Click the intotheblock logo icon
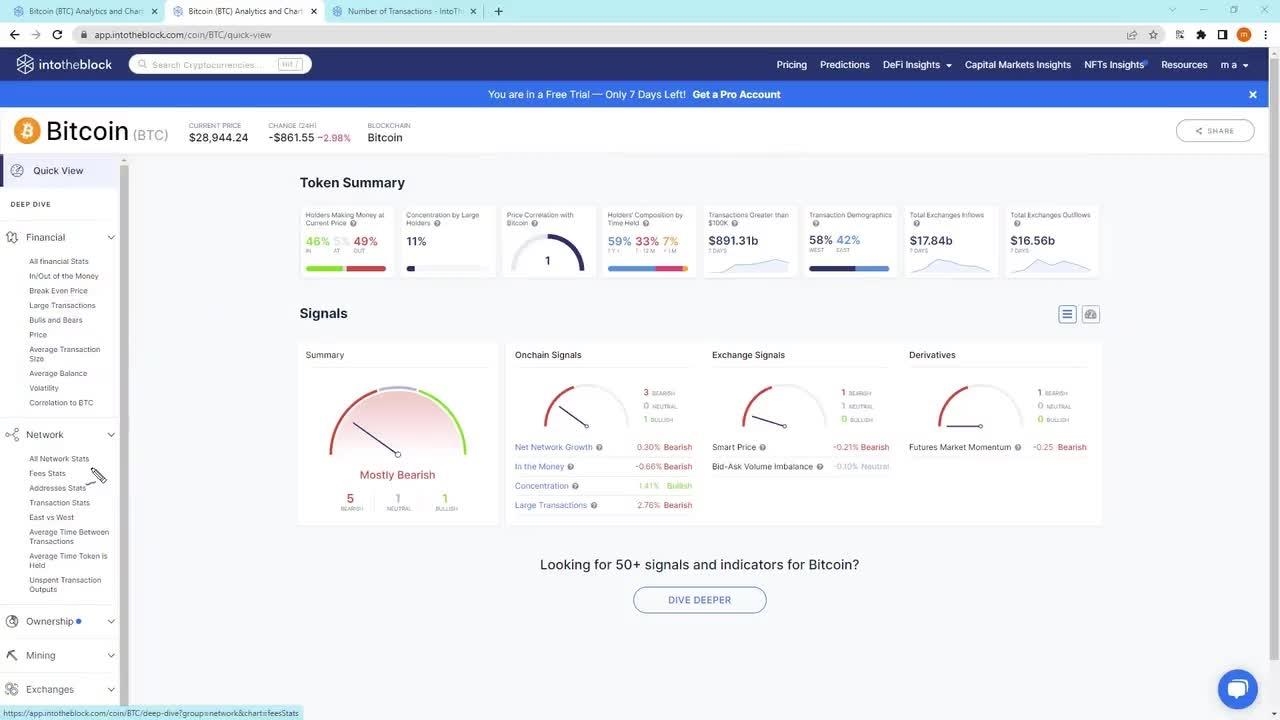1280x720 pixels. tap(25, 65)
